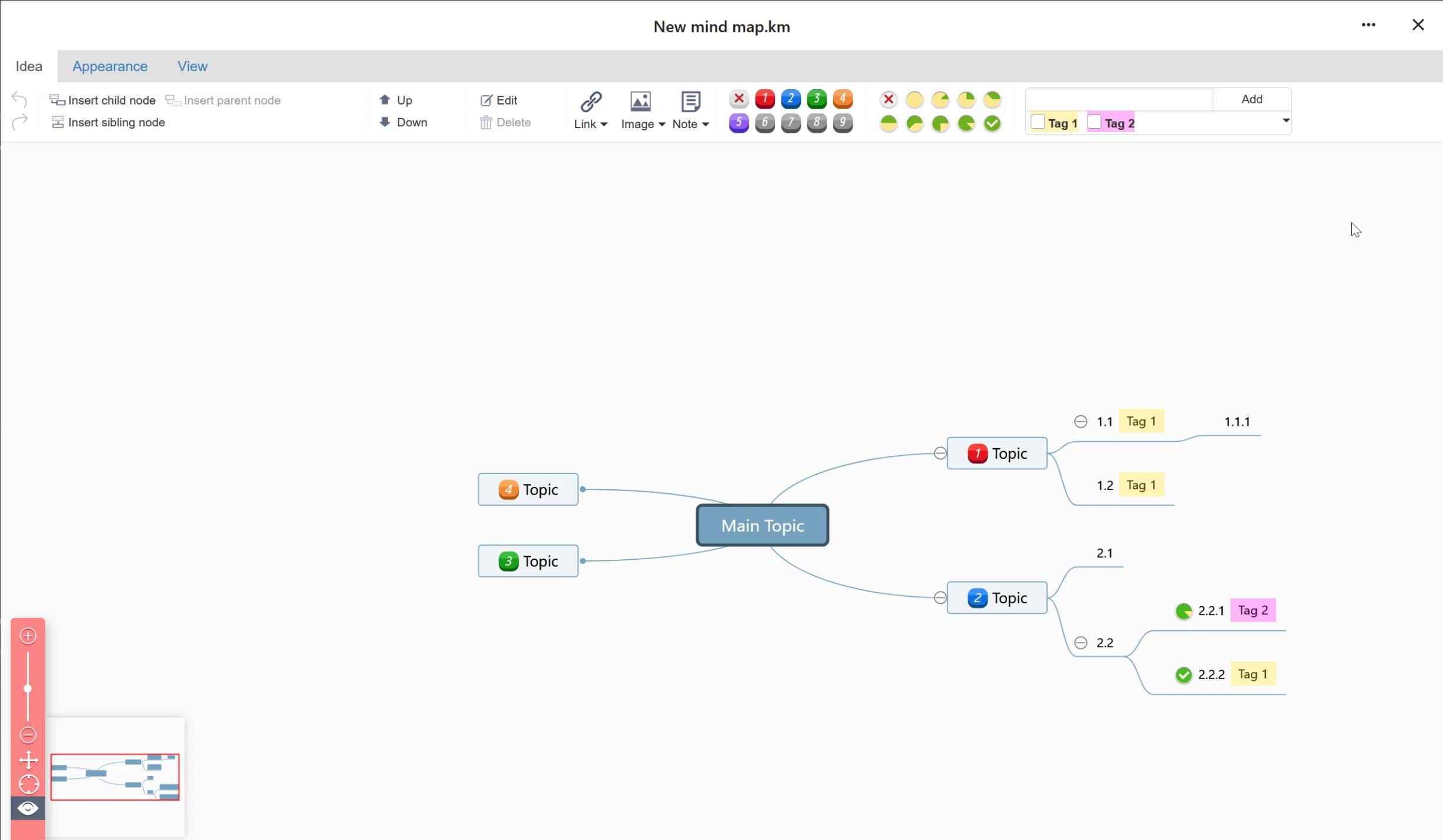Click the redo arrow icon
This screenshot has height=840, width=1443.
(19, 122)
